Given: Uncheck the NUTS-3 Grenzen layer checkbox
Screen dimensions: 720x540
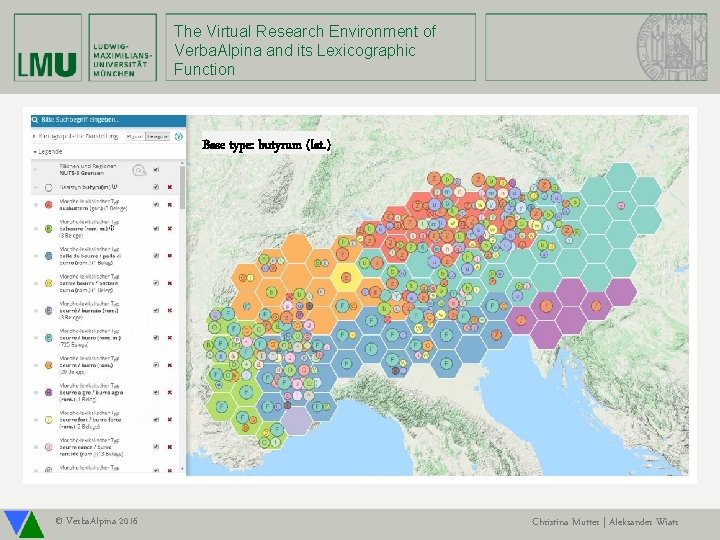Looking at the screenshot, I should click(x=156, y=170).
